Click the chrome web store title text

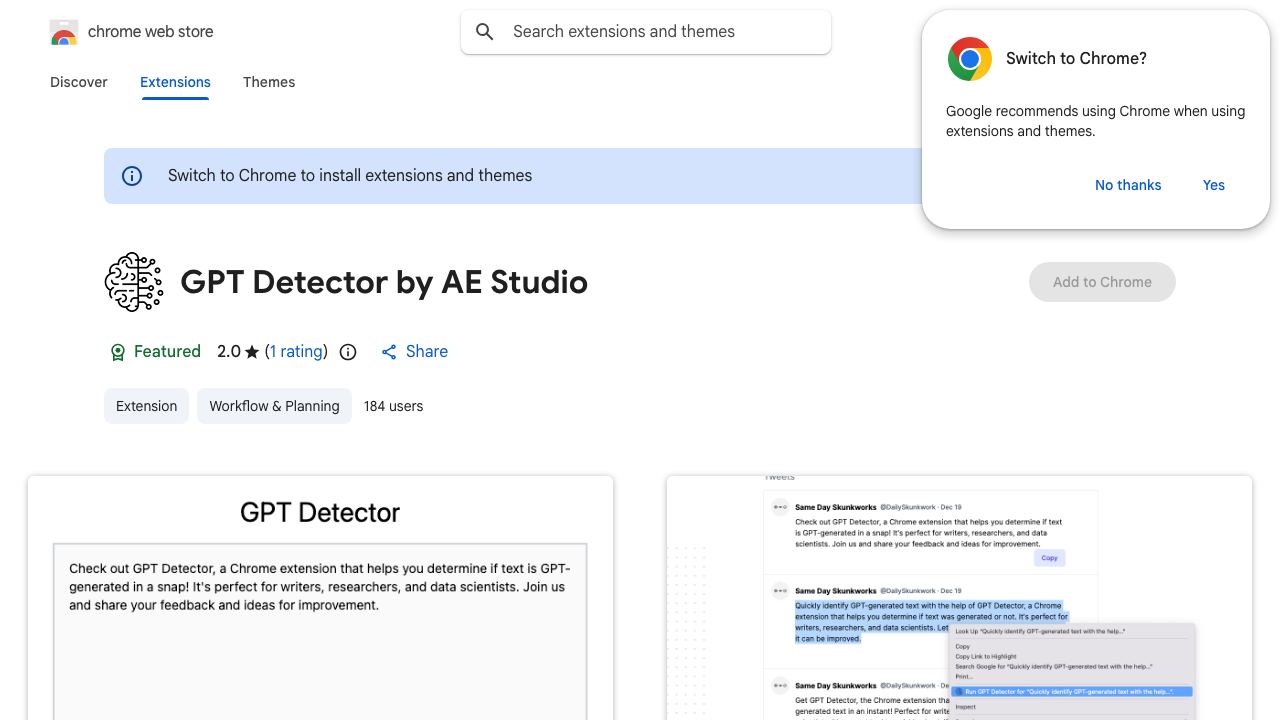click(x=151, y=32)
